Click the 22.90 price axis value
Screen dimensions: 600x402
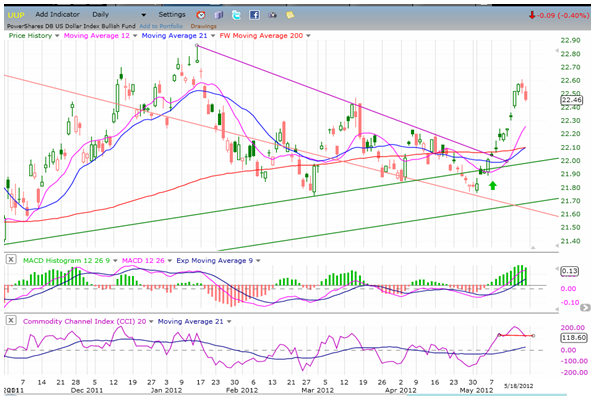point(571,40)
